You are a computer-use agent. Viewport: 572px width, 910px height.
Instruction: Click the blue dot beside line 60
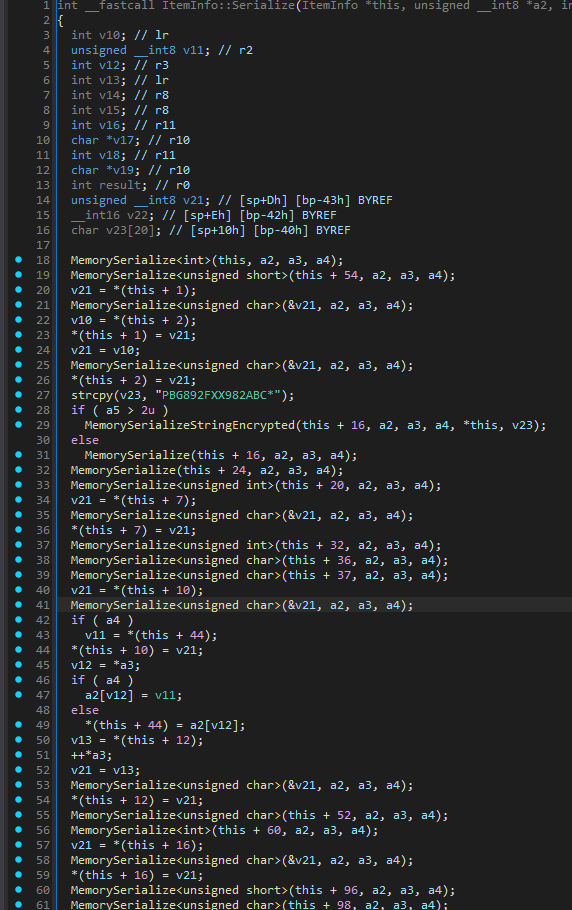point(19,890)
